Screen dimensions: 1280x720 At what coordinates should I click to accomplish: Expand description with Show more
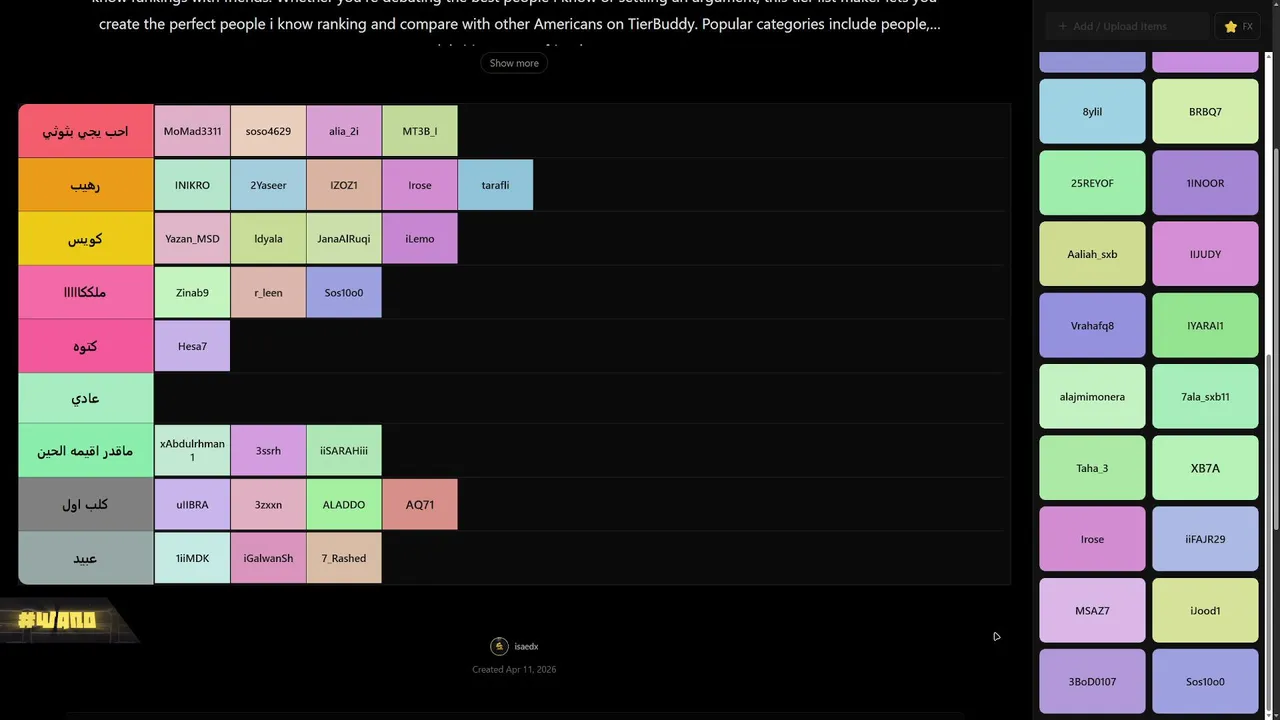[x=514, y=63]
